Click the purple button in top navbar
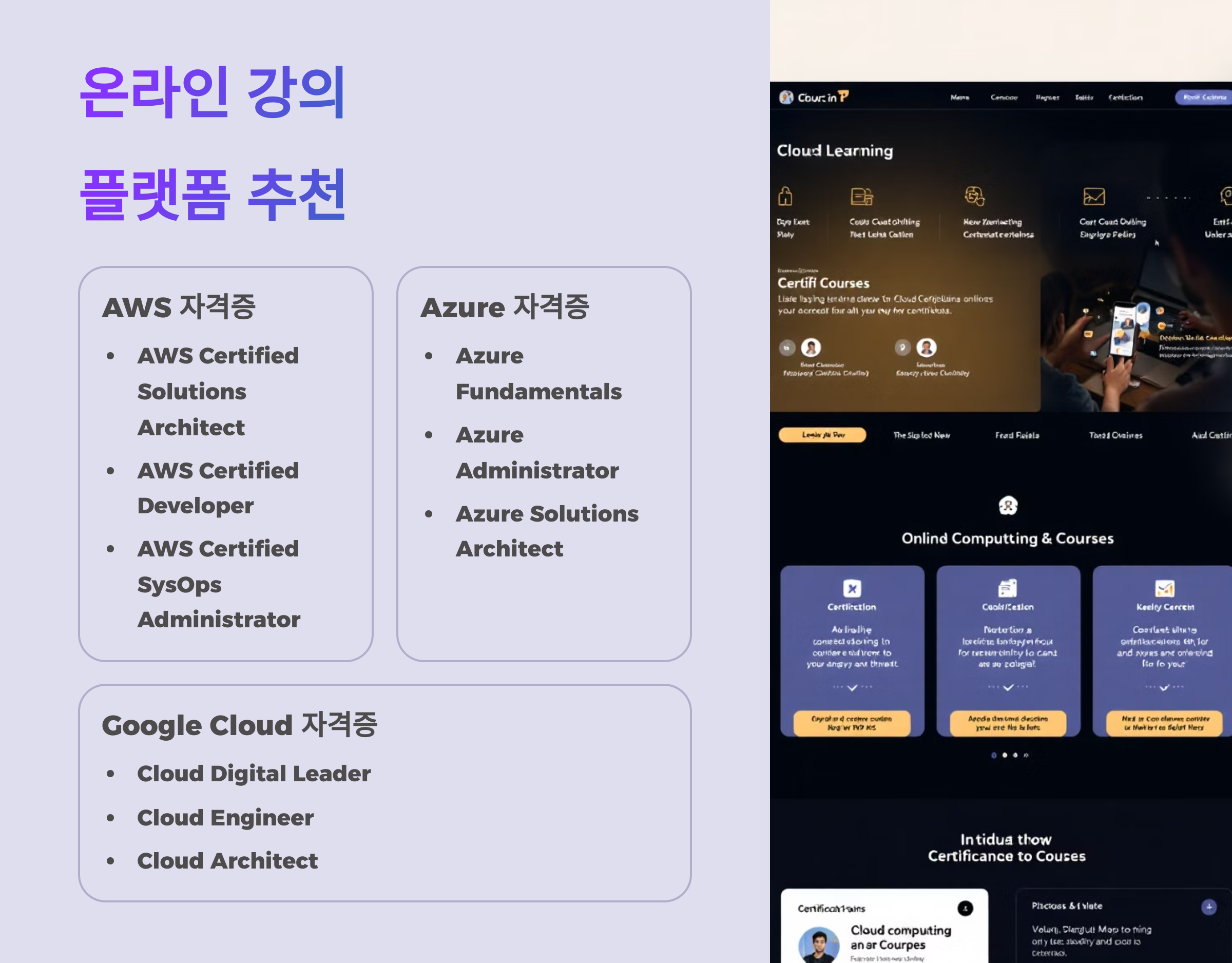Screen dimensions: 1232x963 click(x=1204, y=97)
